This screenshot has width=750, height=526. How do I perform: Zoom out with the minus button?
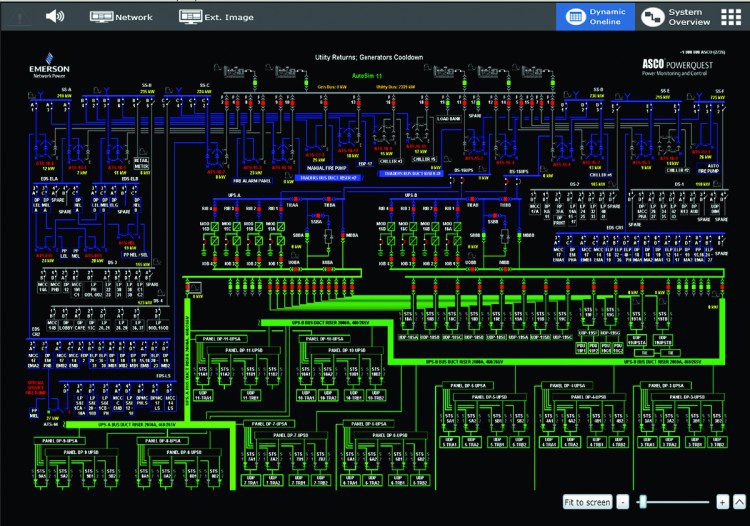tap(622, 501)
